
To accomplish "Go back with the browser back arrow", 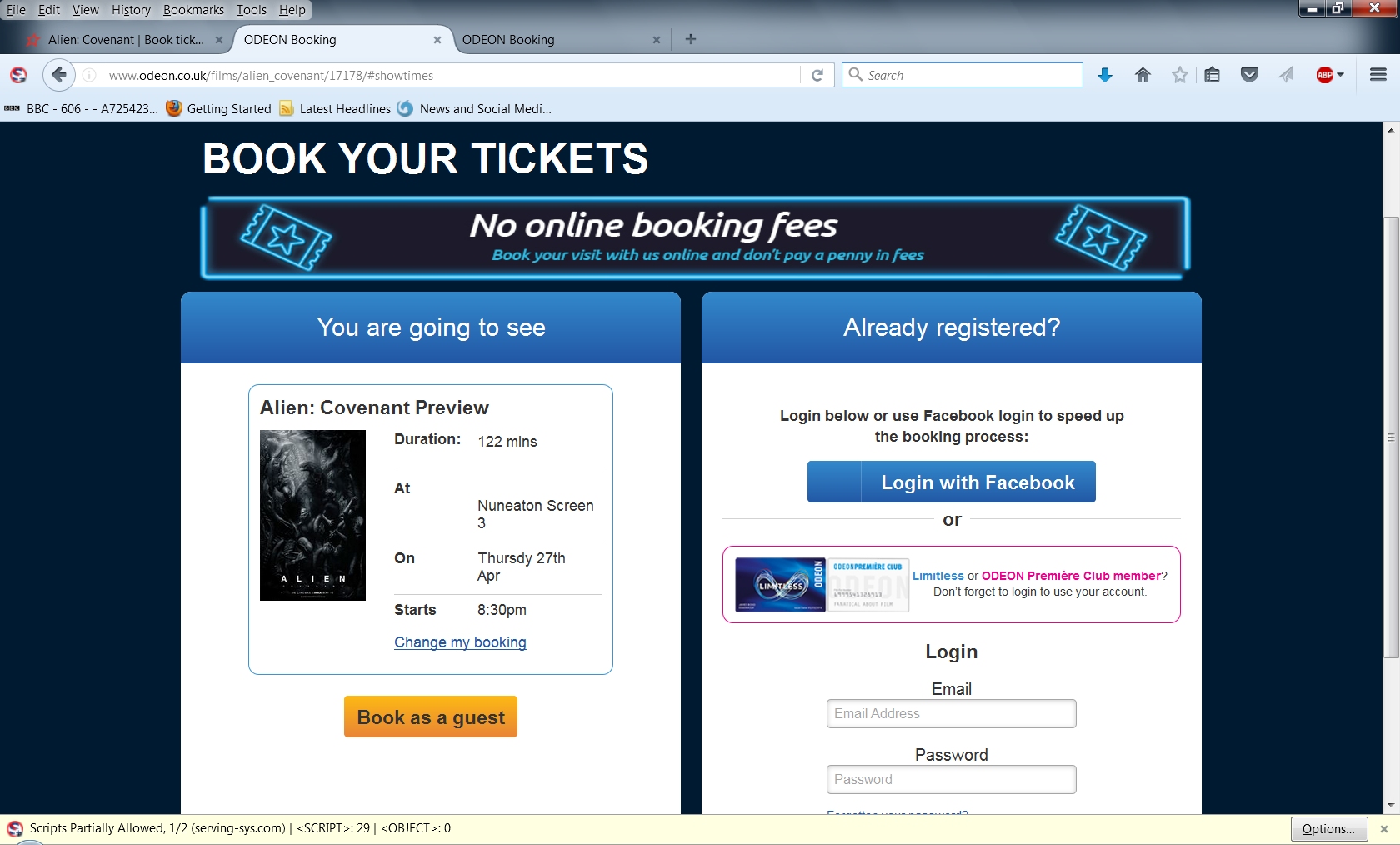I will [58, 75].
